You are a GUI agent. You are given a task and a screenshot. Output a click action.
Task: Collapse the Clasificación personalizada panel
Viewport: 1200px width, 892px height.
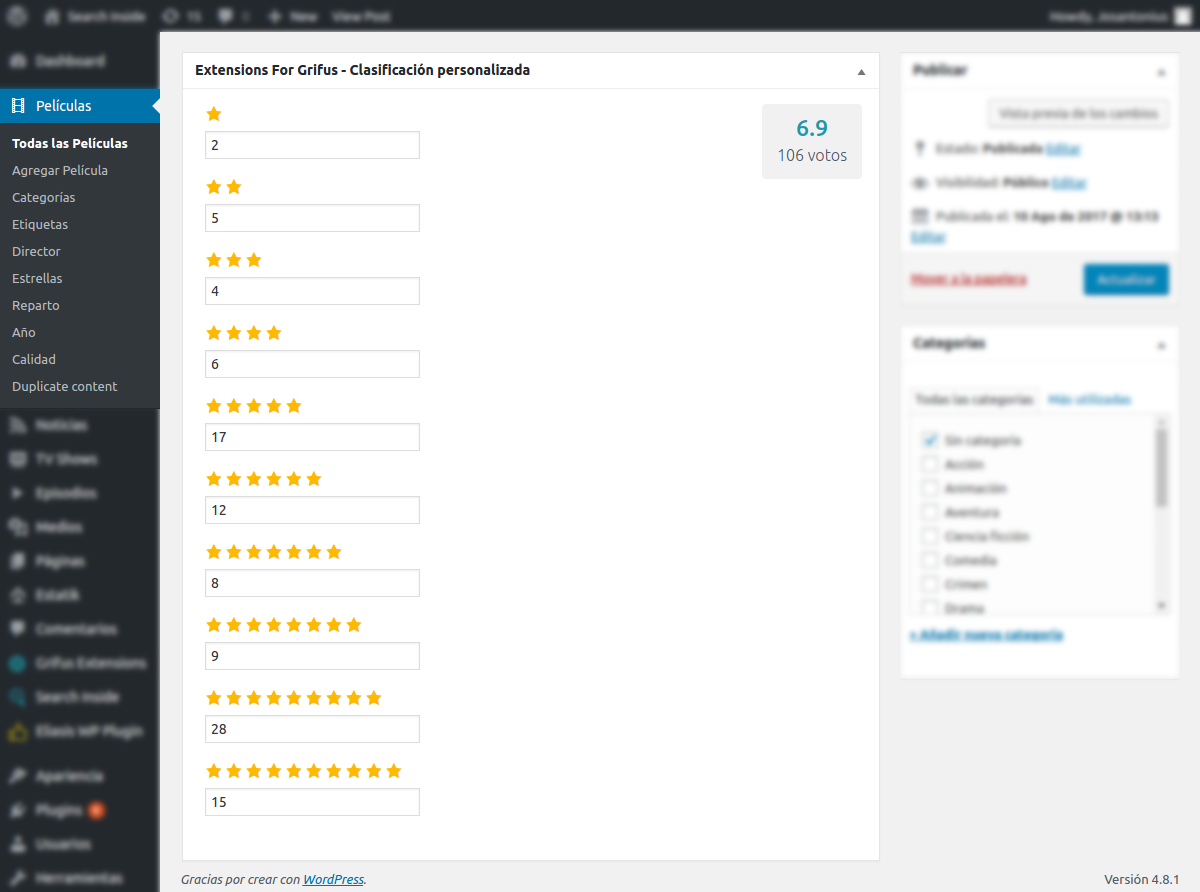(x=861, y=72)
